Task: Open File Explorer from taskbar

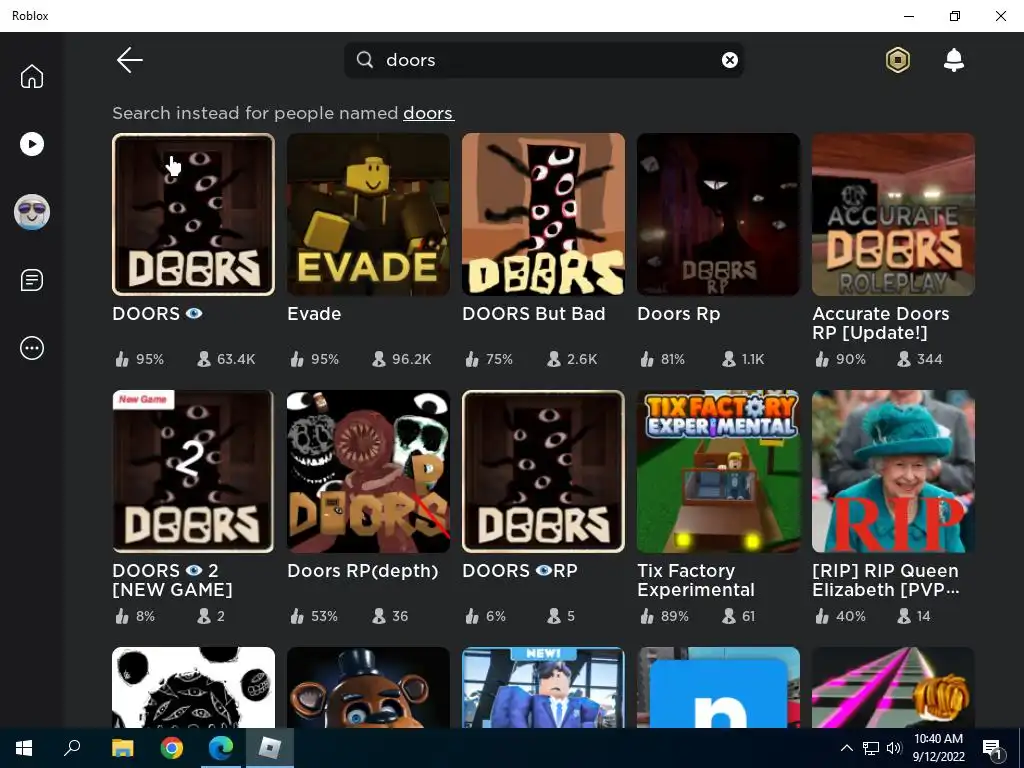Action: tap(122, 748)
